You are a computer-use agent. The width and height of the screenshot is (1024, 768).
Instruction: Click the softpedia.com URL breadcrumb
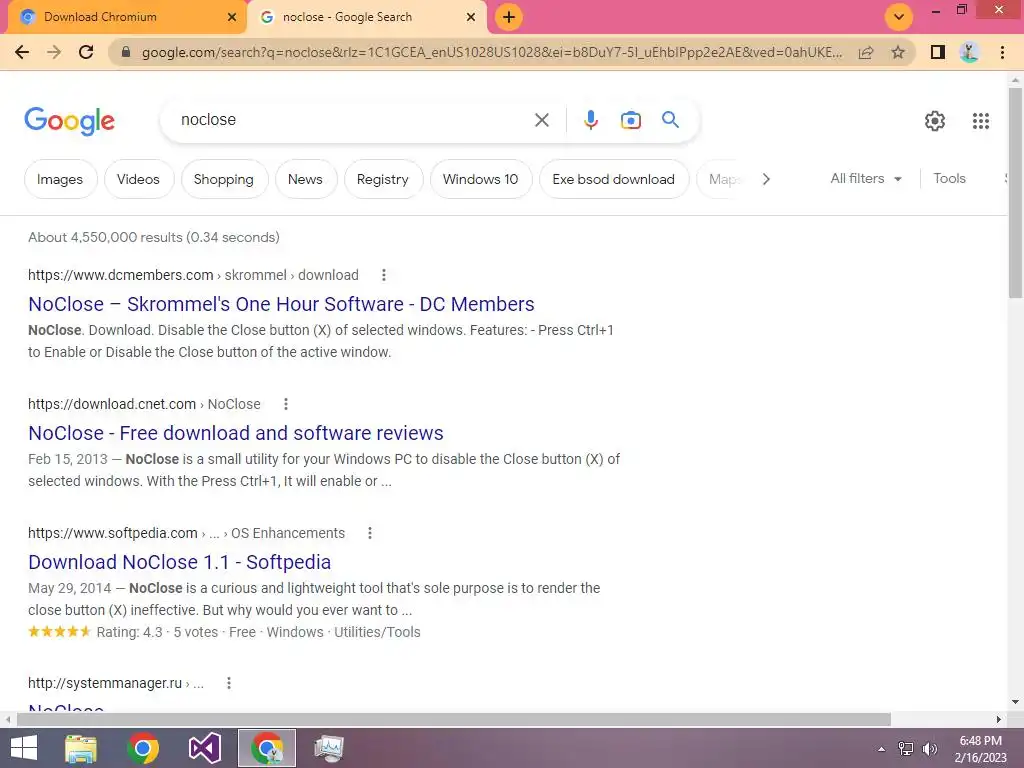pyautogui.click(x=186, y=533)
